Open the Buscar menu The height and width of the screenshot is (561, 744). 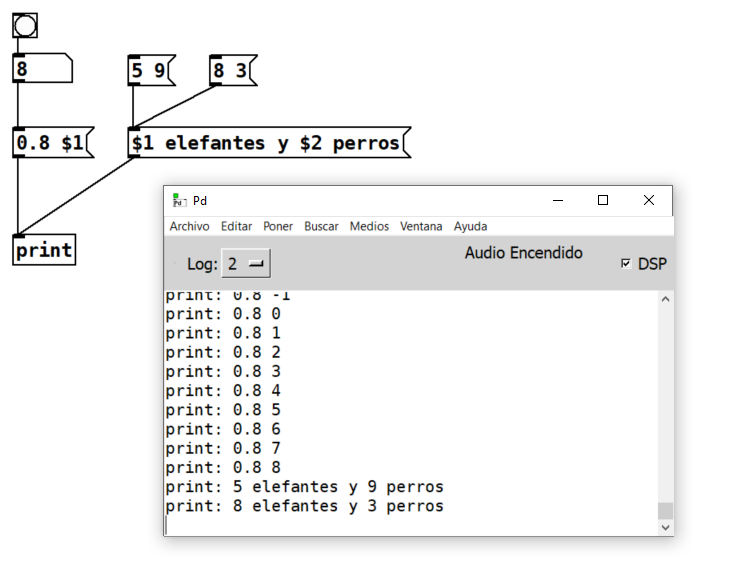coord(321,226)
